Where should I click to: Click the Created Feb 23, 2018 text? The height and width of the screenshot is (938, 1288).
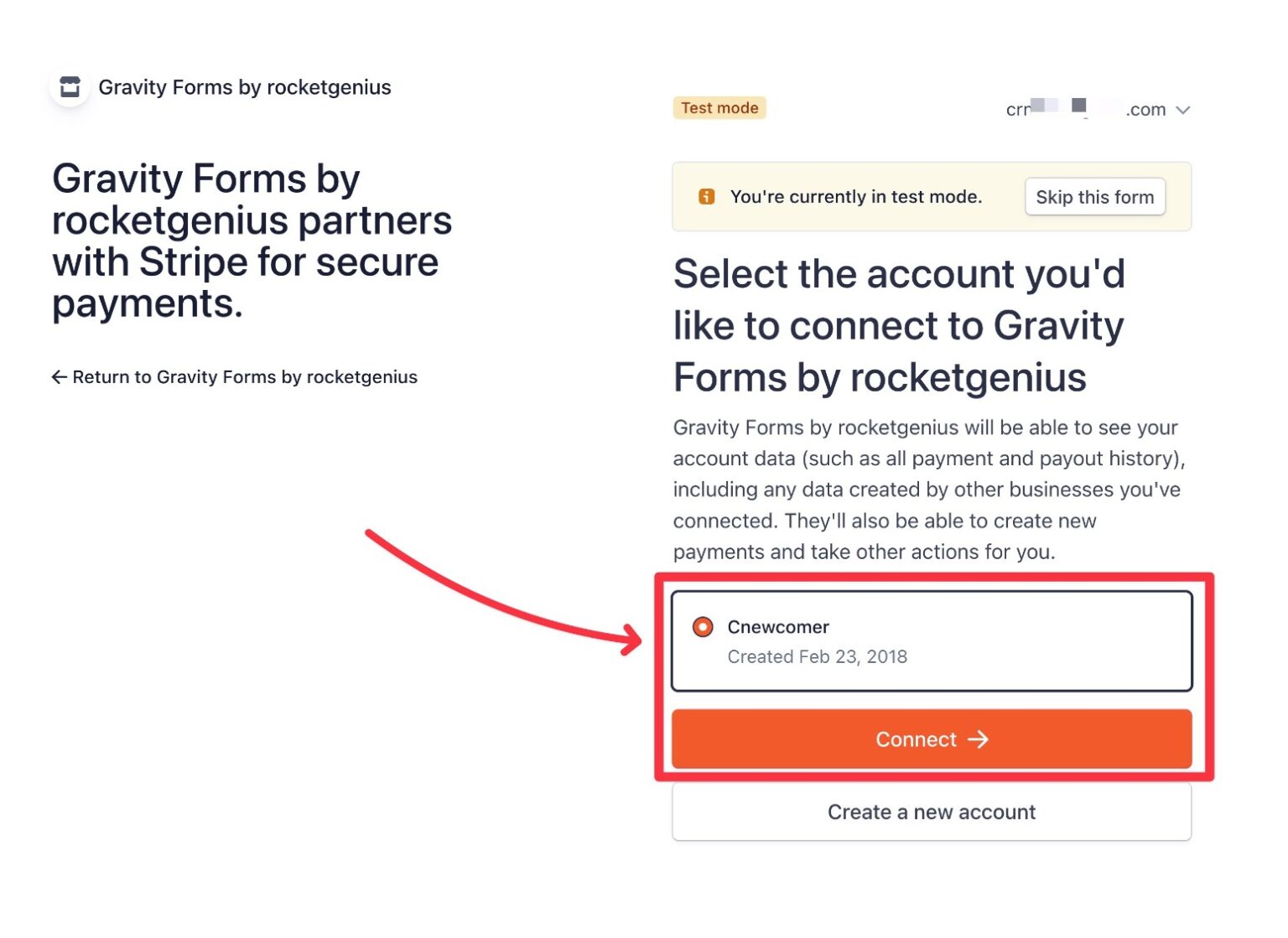point(817,657)
